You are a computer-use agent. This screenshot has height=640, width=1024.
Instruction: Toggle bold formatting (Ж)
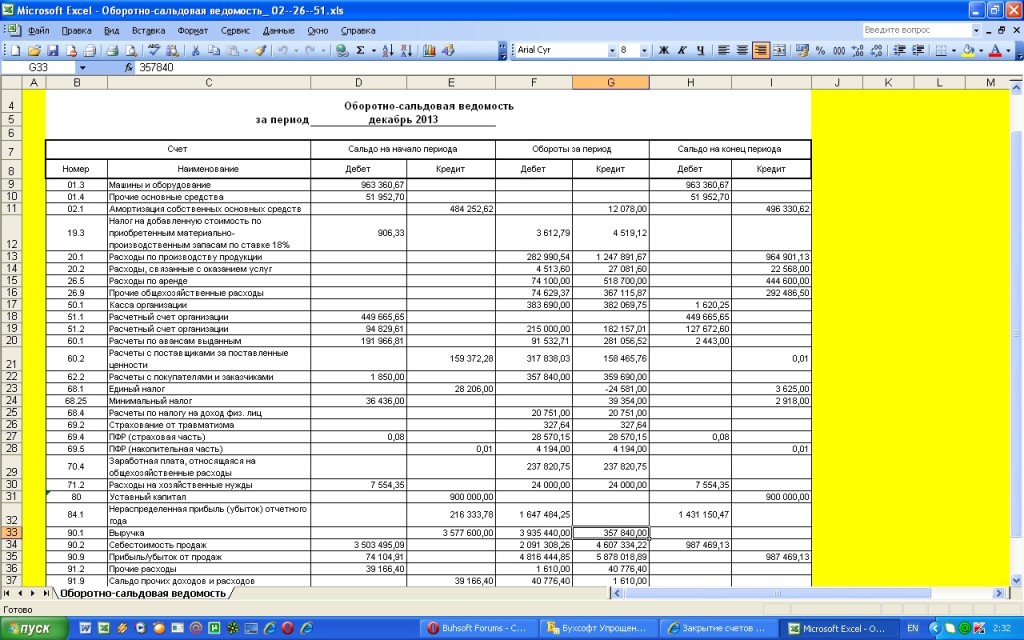click(x=663, y=50)
